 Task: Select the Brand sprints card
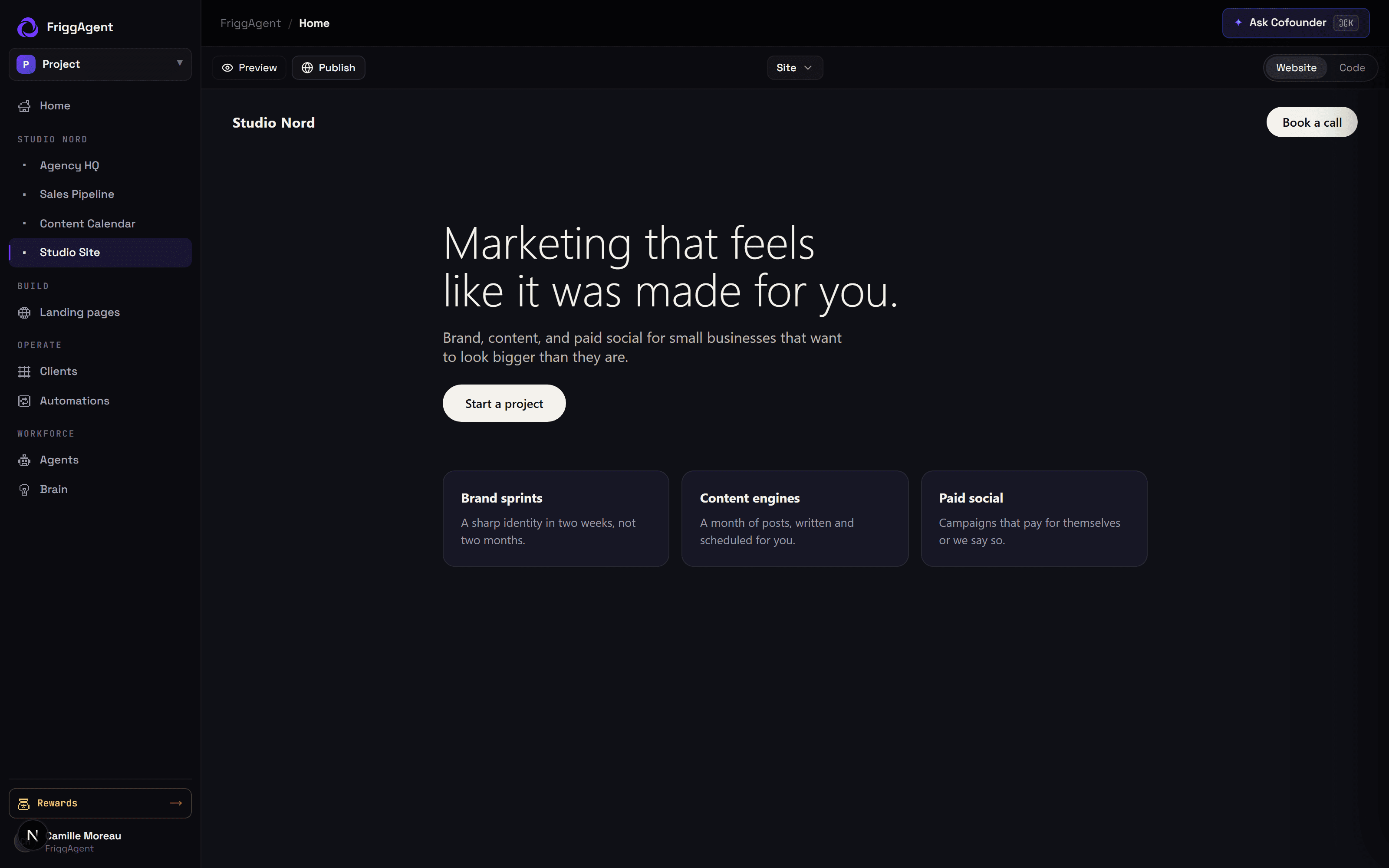(x=556, y=519)
